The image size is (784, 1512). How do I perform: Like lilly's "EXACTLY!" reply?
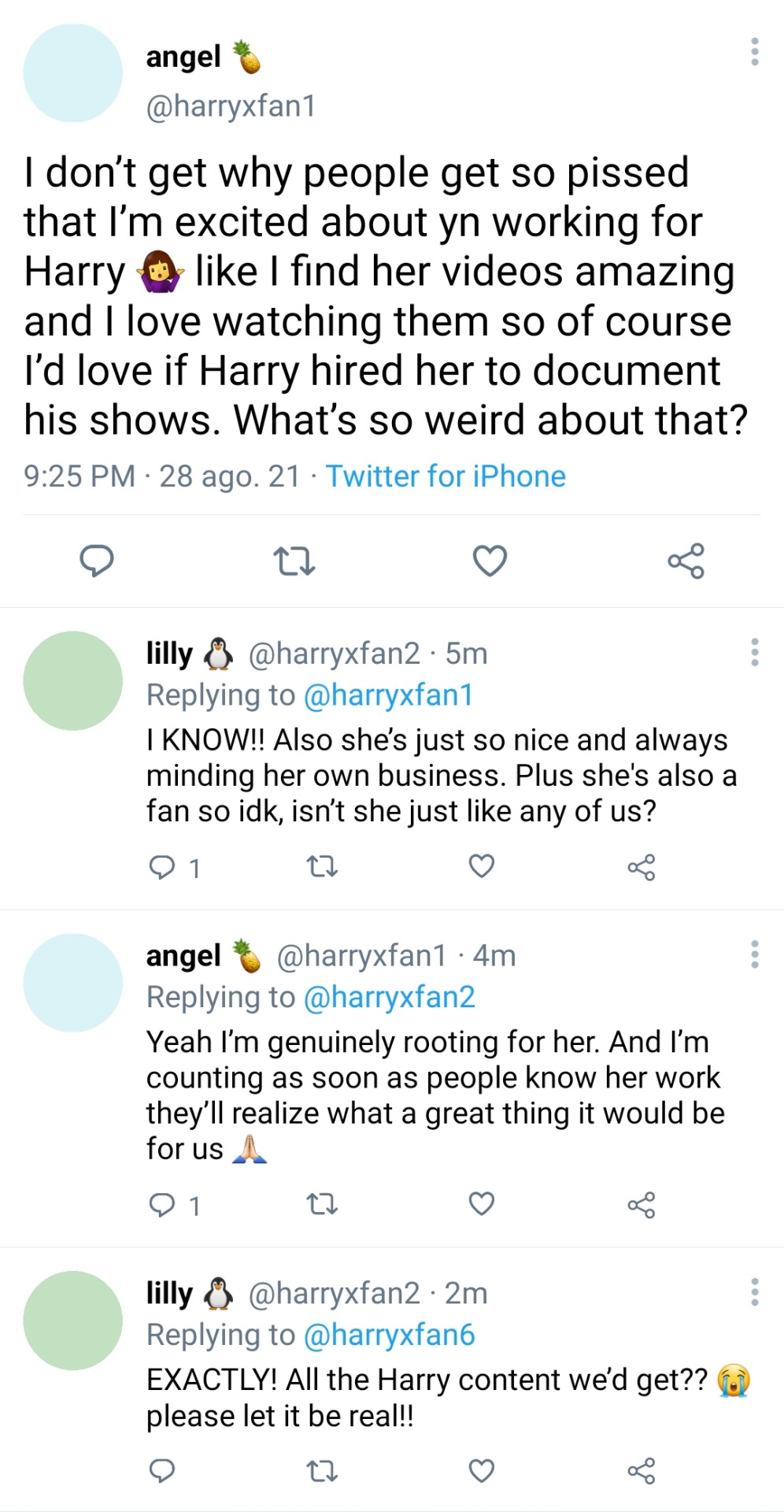pos(482,1470)
